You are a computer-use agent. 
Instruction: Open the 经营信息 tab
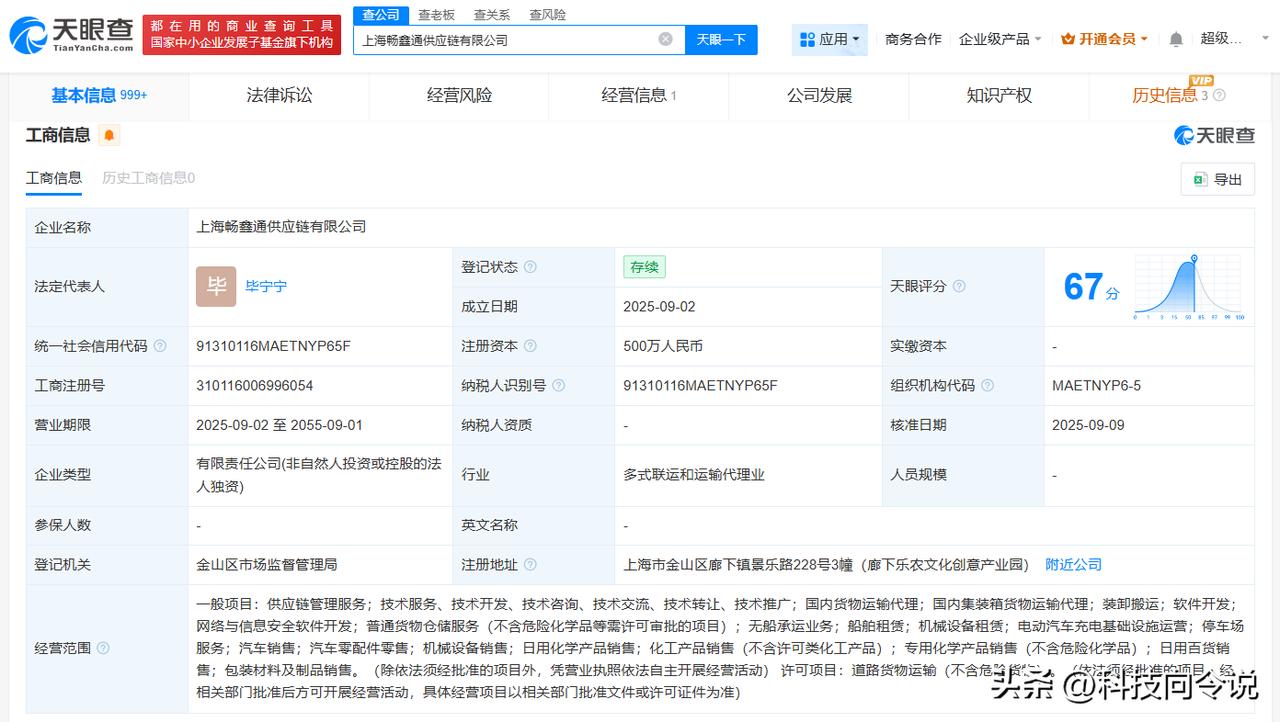coord(638,95)
